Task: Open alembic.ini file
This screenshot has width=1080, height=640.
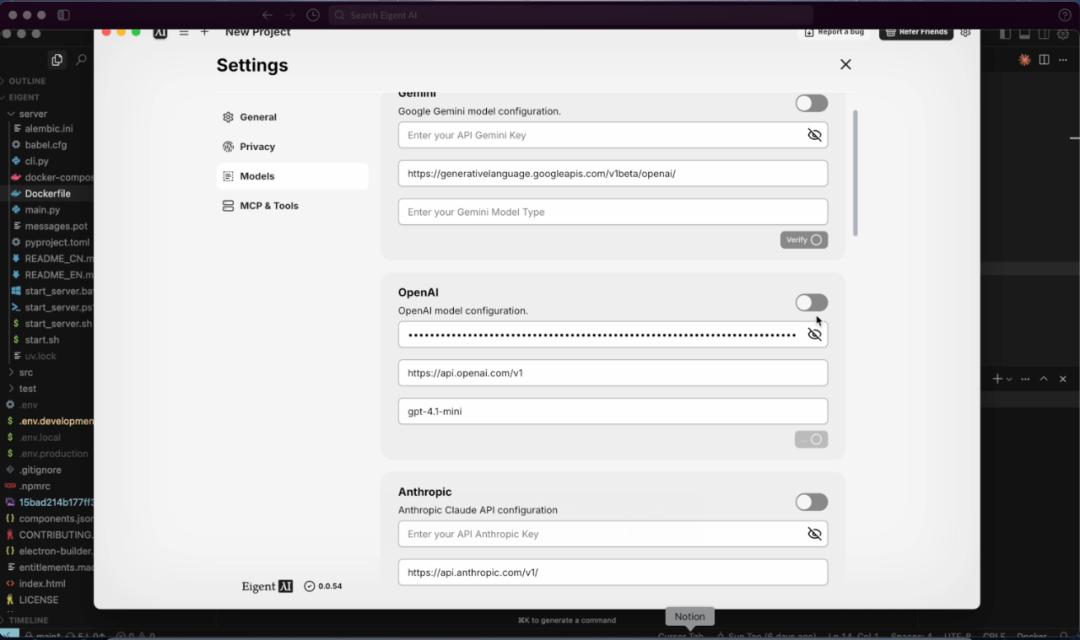Action: point(49,129)
